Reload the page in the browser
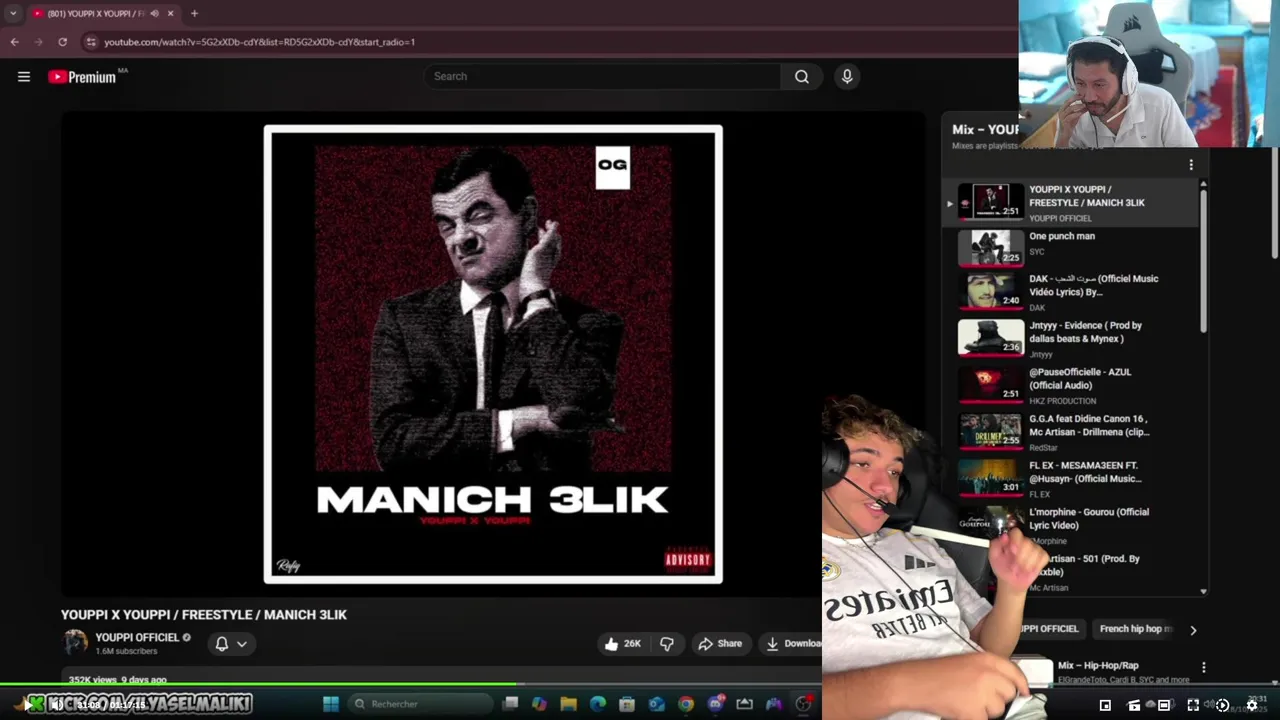The width and height of the screenshot is (1280, 720). coord(62,42)
